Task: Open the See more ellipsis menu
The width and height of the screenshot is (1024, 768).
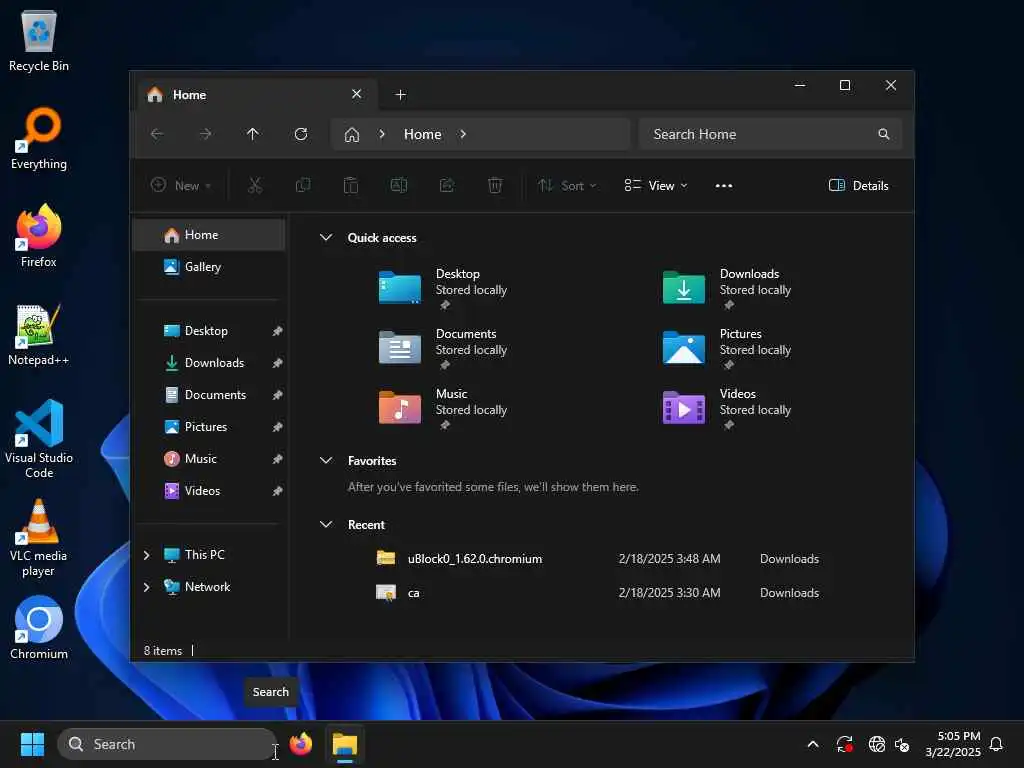Action: pos(724,185)
